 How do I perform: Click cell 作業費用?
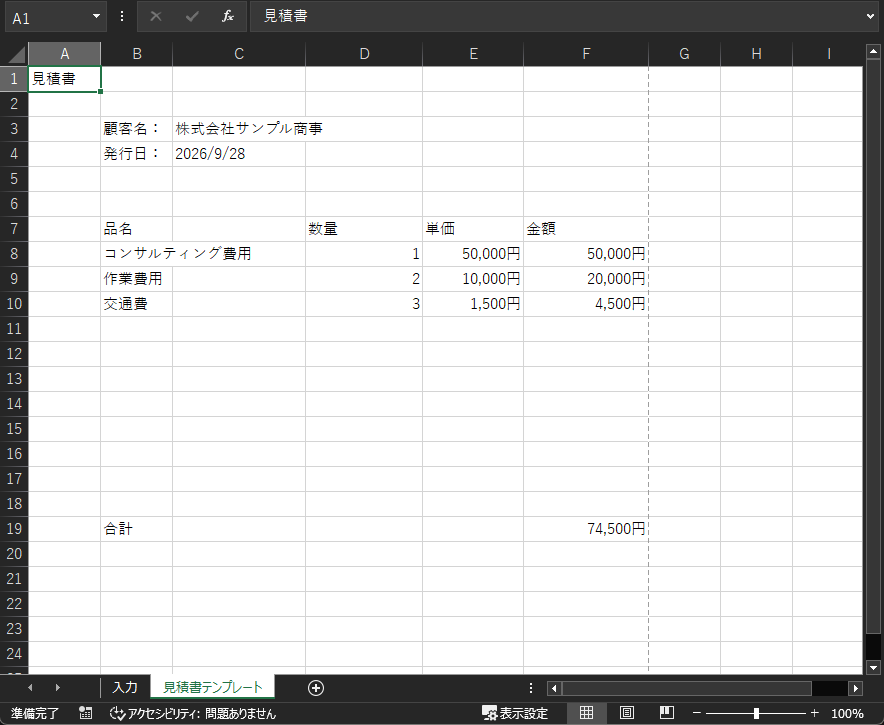(136, 279)
